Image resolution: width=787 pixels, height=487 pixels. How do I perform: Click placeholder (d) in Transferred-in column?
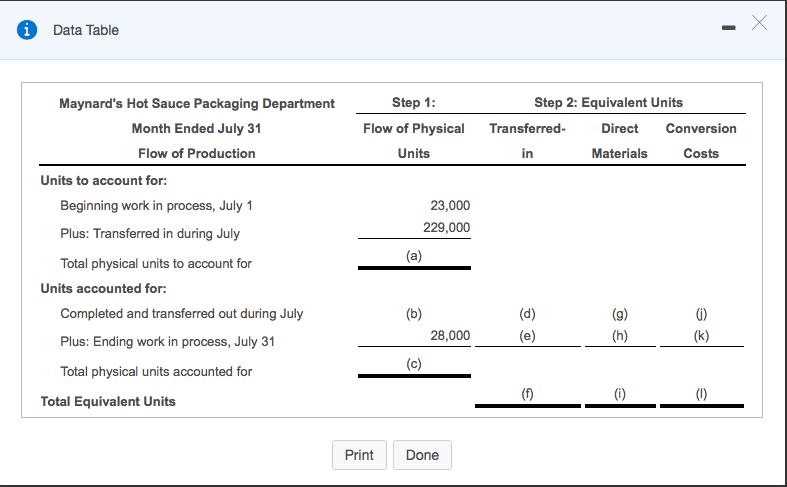pyautogui.click(x=527, y=313)
